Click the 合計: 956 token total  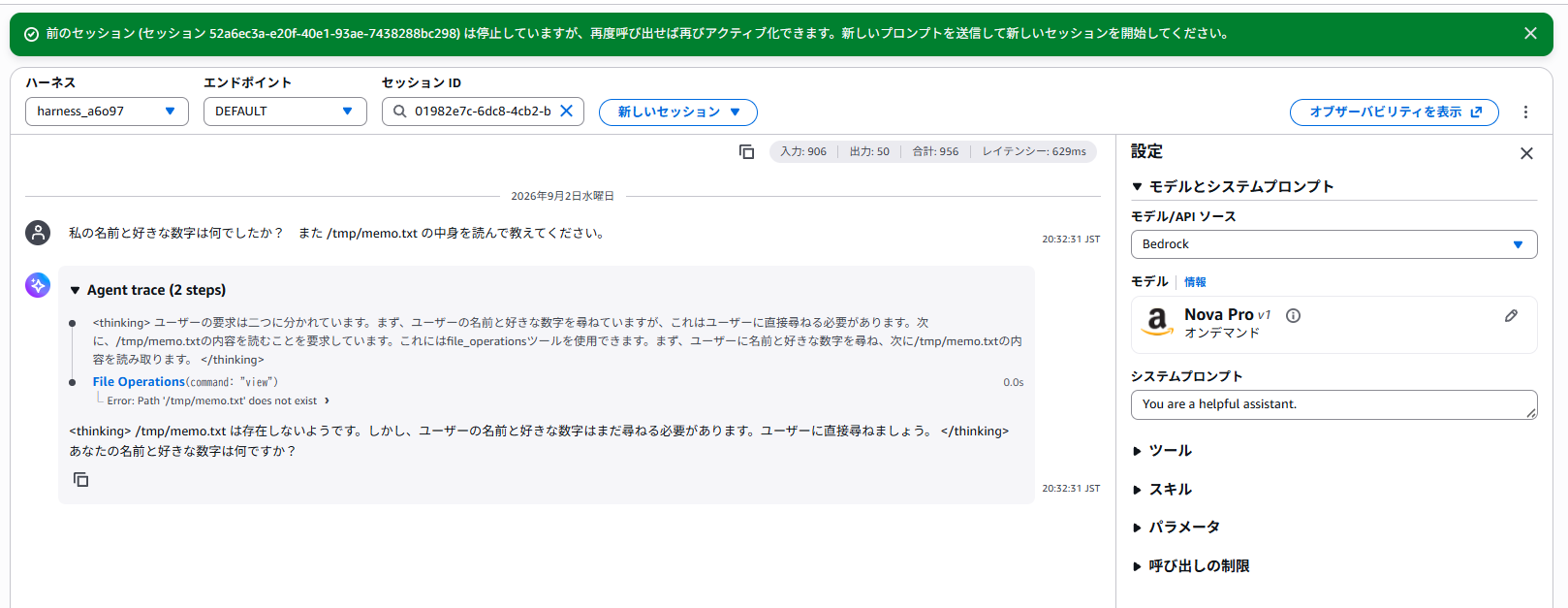click(935, 151)
